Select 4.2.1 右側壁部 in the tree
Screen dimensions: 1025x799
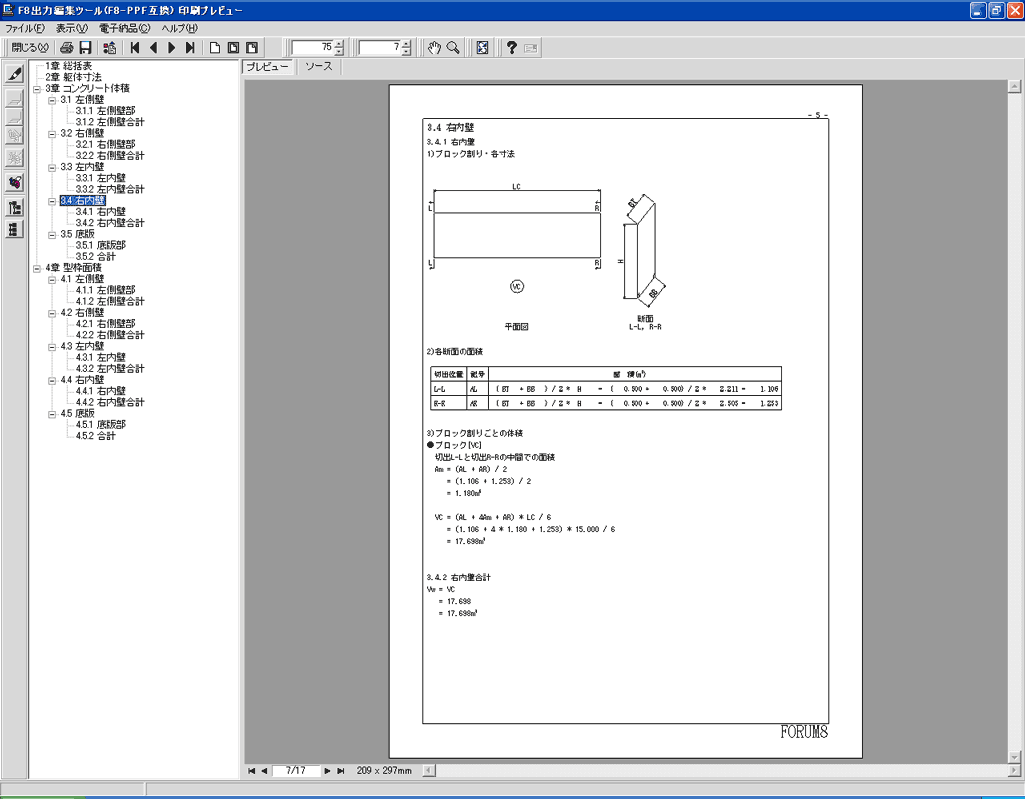pos(105,324)
